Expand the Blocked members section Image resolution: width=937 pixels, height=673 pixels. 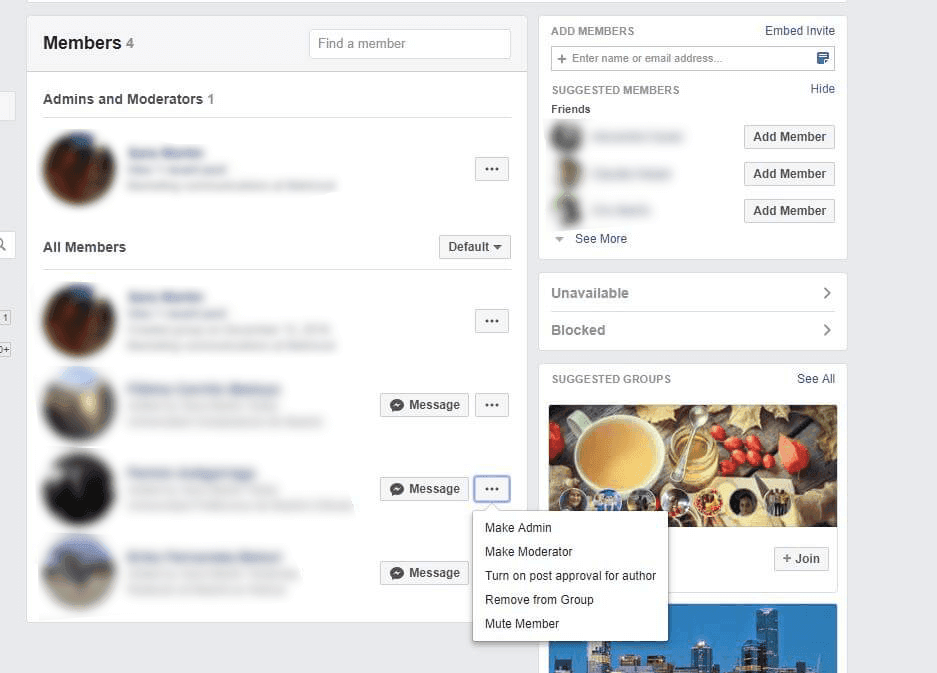coord(692,330)
